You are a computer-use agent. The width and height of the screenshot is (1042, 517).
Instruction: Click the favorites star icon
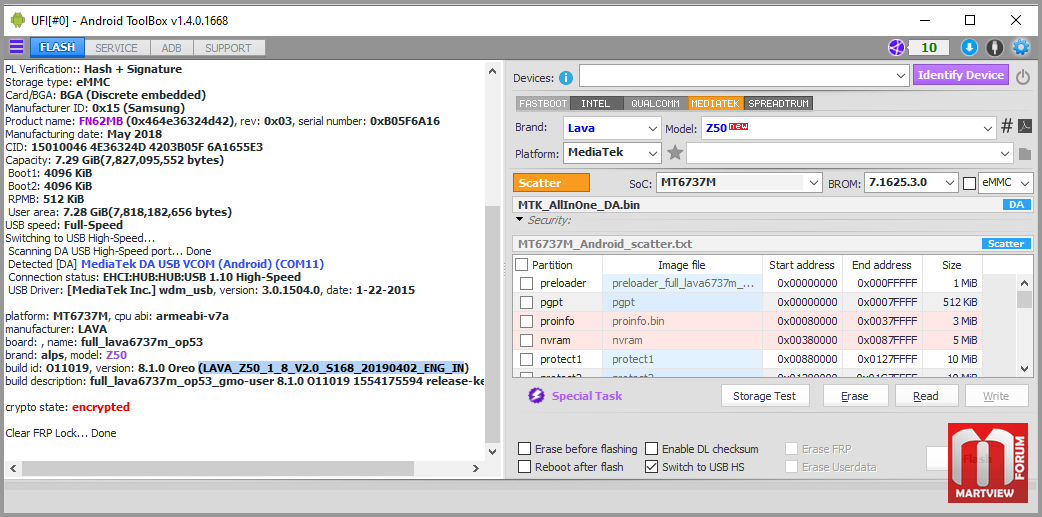[x=675, y=153]
